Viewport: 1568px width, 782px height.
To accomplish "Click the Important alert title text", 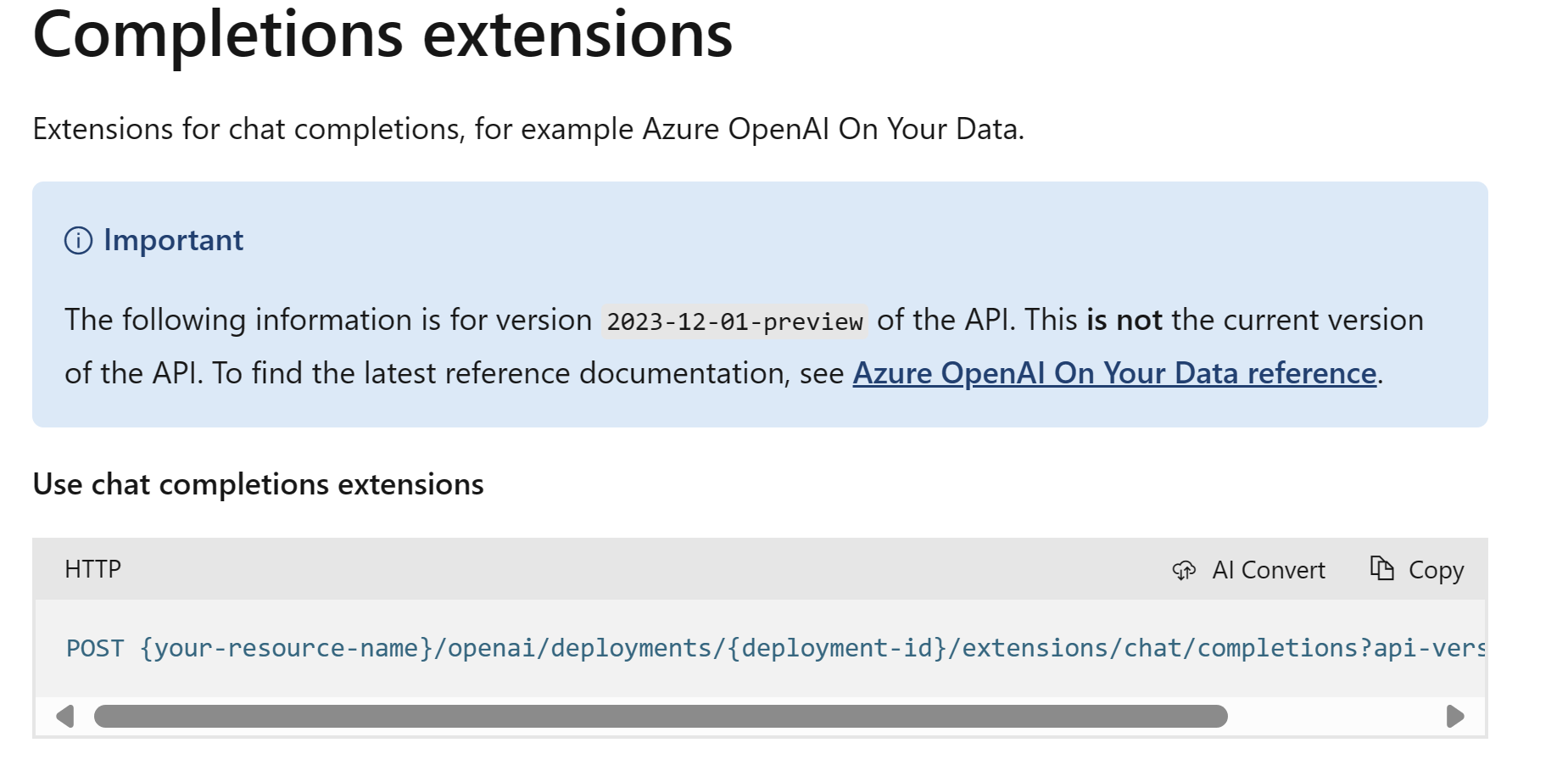I will (173, 241).
